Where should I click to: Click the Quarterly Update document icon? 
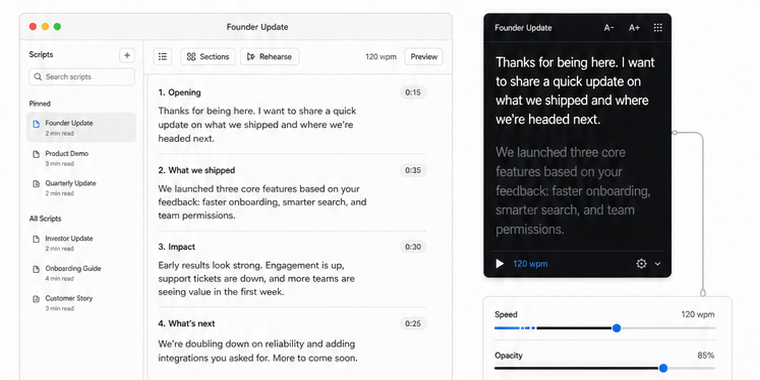[36, 184]
